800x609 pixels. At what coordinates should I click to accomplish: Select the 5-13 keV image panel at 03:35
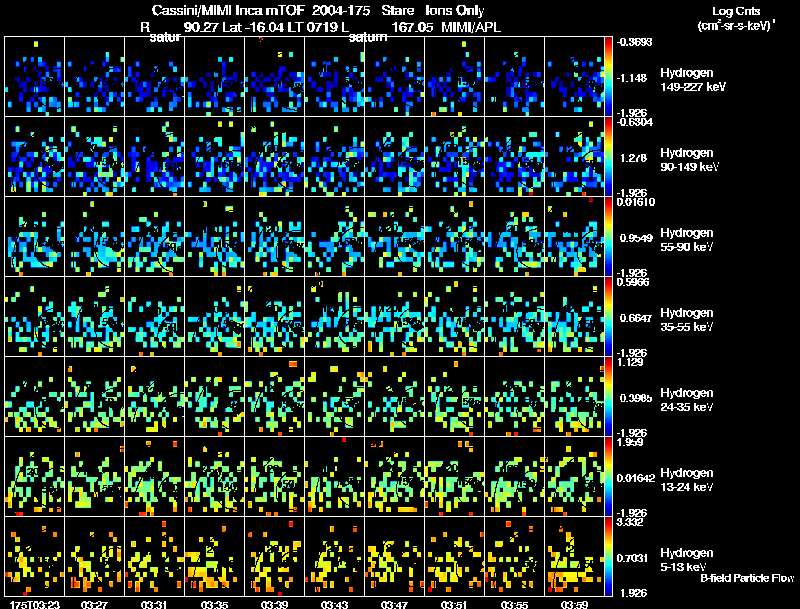tap(214, 557)
